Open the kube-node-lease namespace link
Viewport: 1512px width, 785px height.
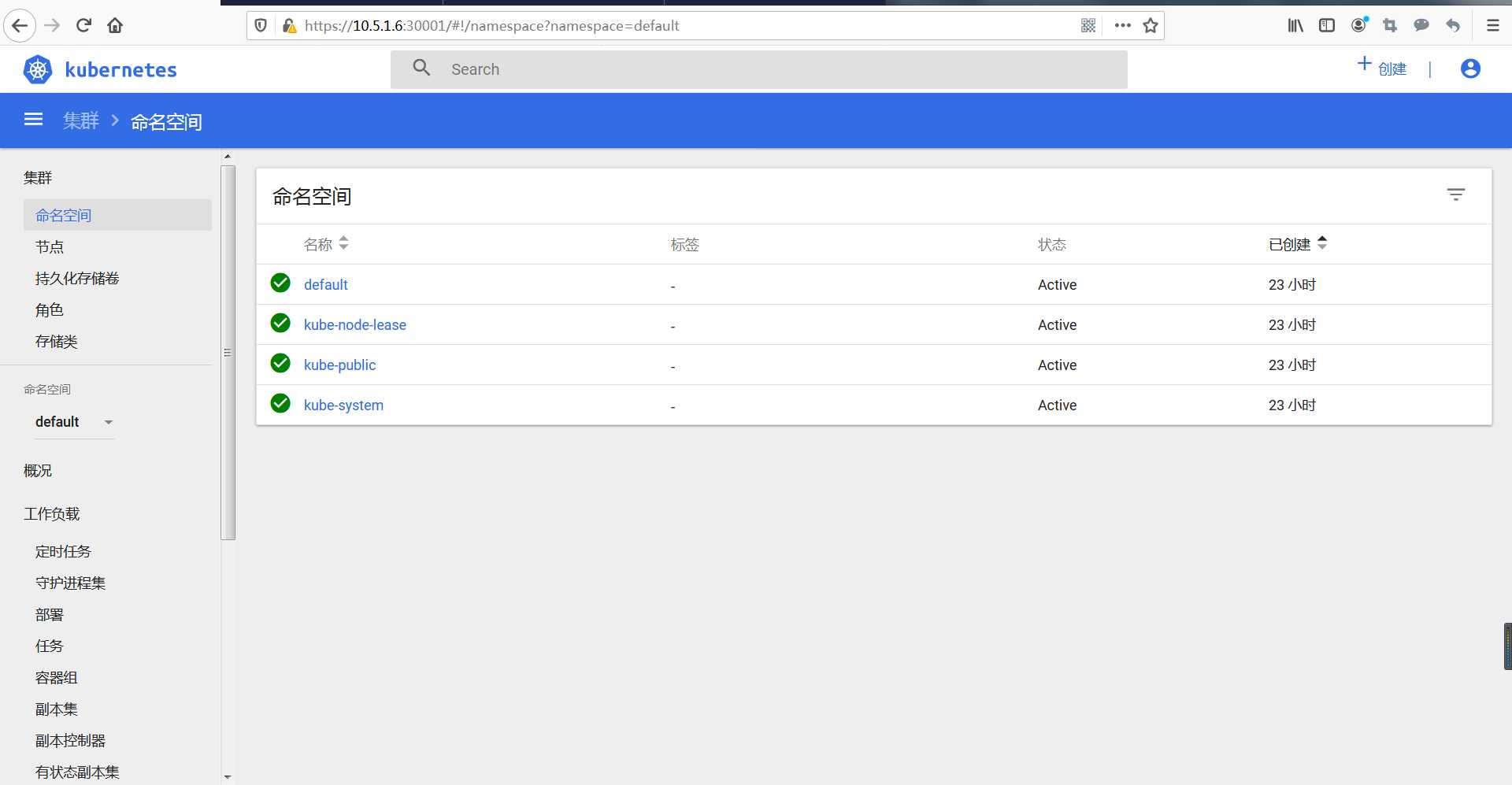pyautogui.click(x=355, y=324)
